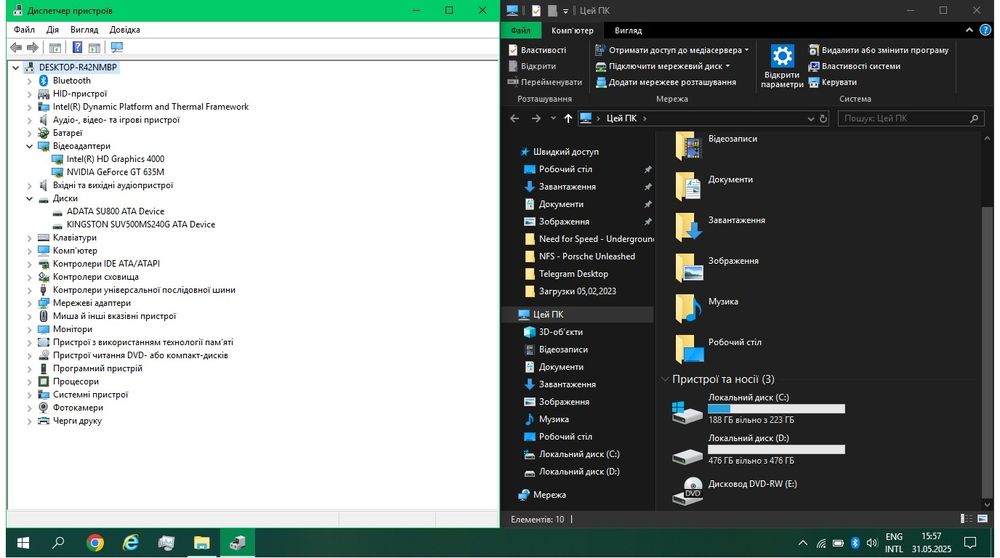This screenshot has height=558, width=1000.
Task: Expand the Монітори category
Action: click(x=29, y=329)
